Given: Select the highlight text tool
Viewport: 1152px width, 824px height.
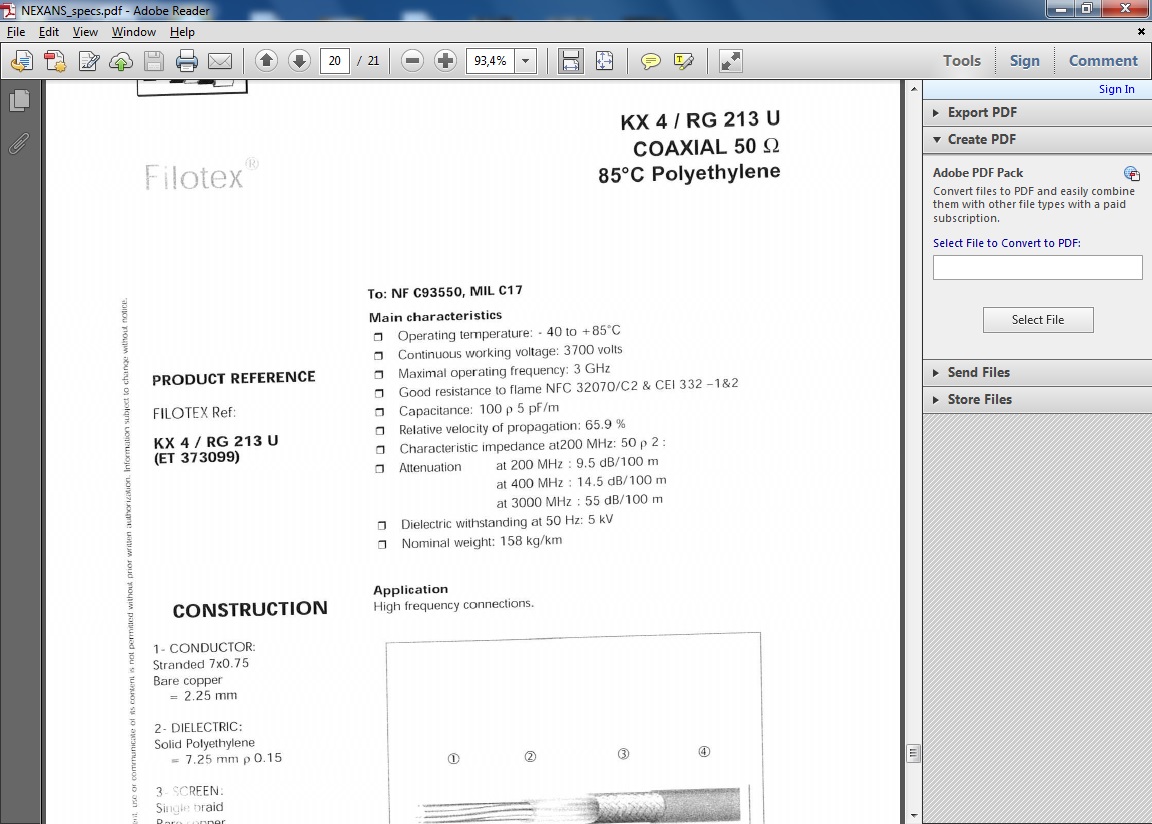Looking at the screenshot, I should point(684,61).
